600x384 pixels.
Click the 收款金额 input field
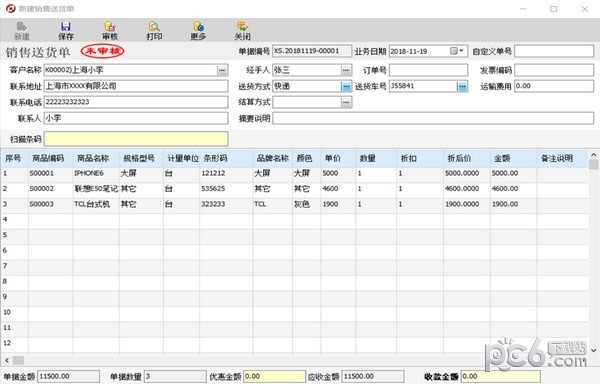coord(501,376)
